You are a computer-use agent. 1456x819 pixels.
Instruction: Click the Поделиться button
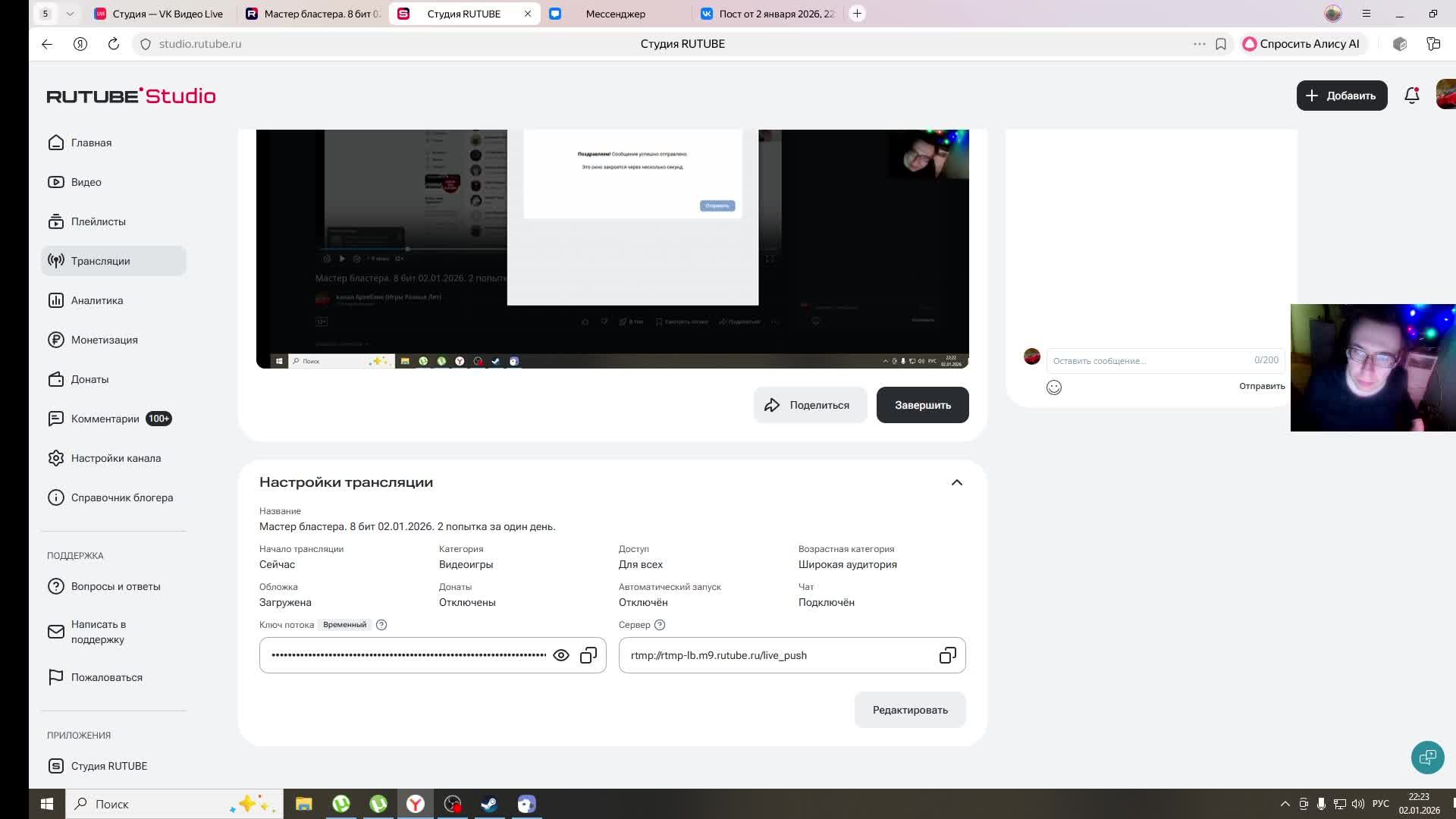click(809, 405)
